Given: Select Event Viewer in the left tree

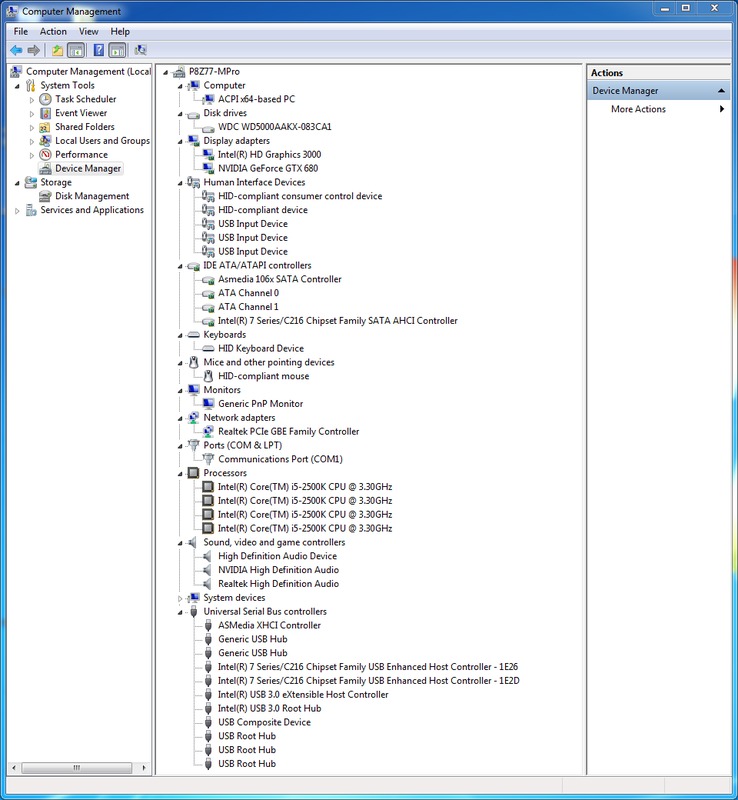Looking at the screenshot, I should point(81,113).
